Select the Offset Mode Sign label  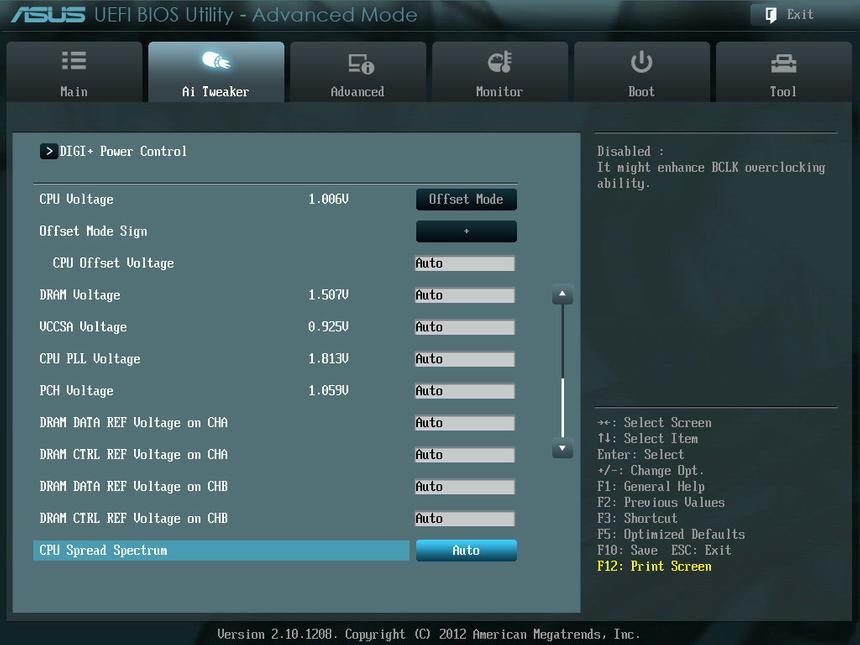coord(93,231)
